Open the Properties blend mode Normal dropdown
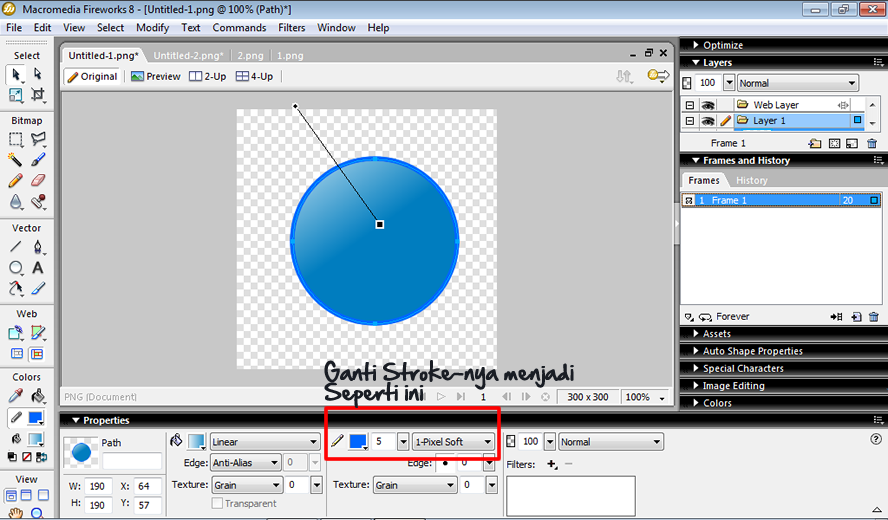Viewport: 888px width, 520px height. (610, 442)
